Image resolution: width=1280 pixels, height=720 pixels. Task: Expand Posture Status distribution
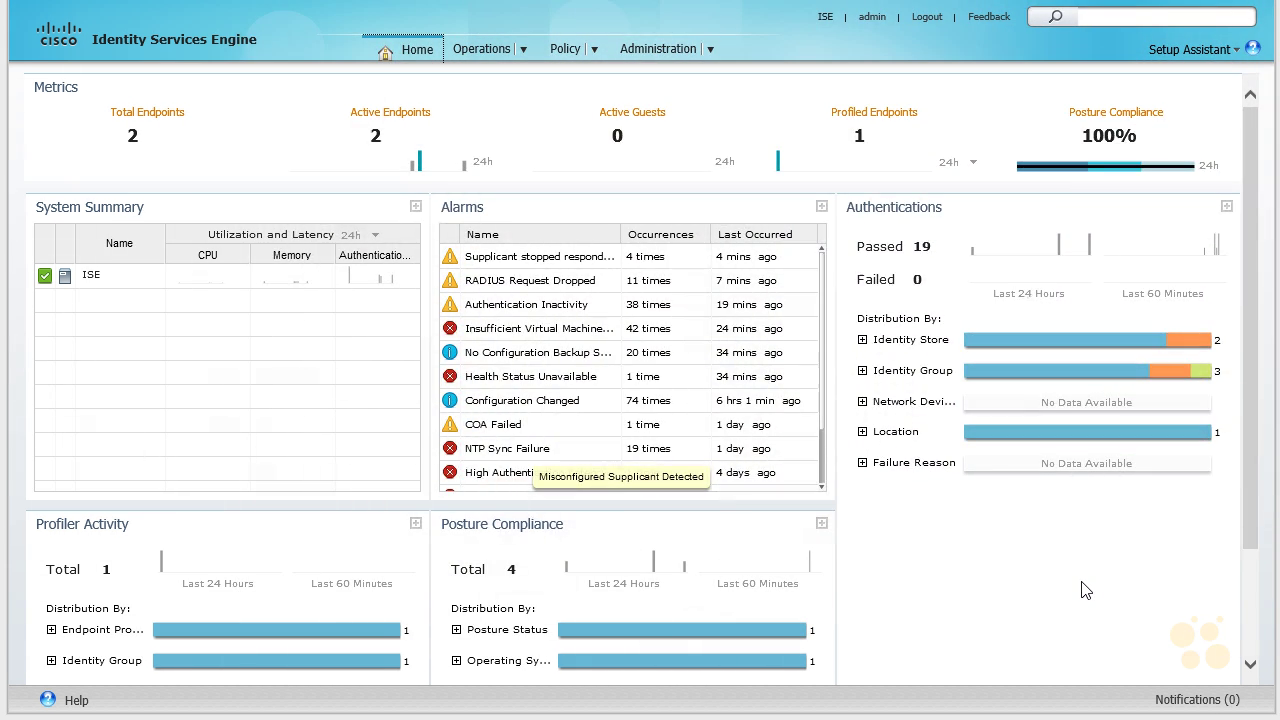tap(457, 630)
